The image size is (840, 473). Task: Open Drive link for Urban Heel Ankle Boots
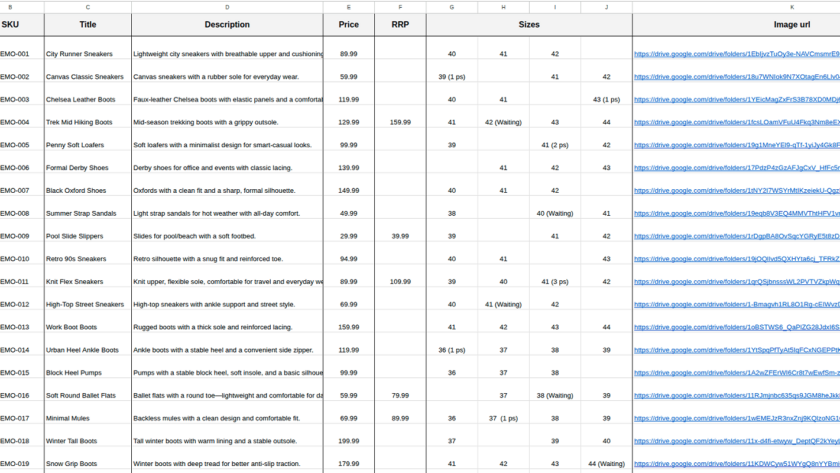(x=737, y=350)
